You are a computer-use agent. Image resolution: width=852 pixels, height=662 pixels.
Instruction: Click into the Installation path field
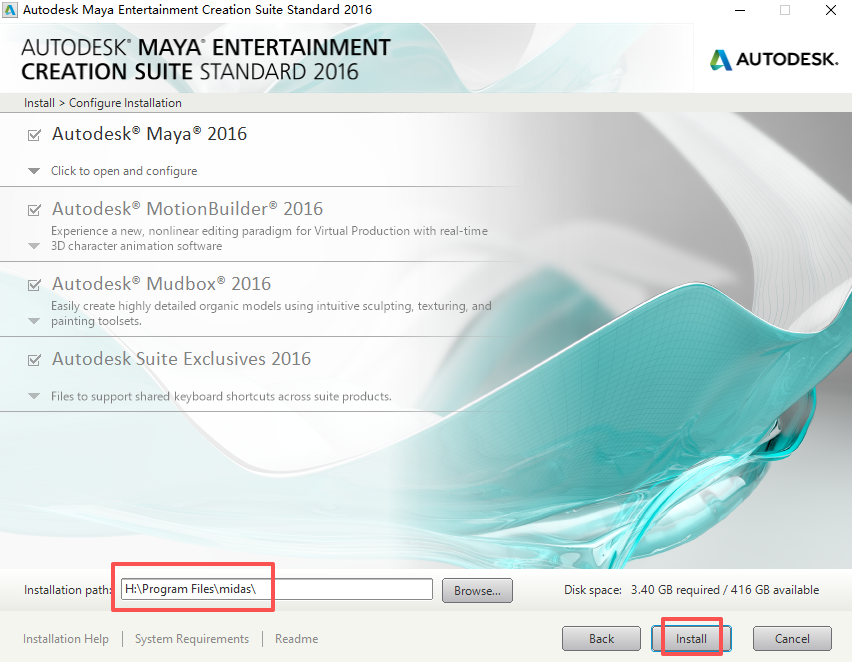tap(277, 589)
